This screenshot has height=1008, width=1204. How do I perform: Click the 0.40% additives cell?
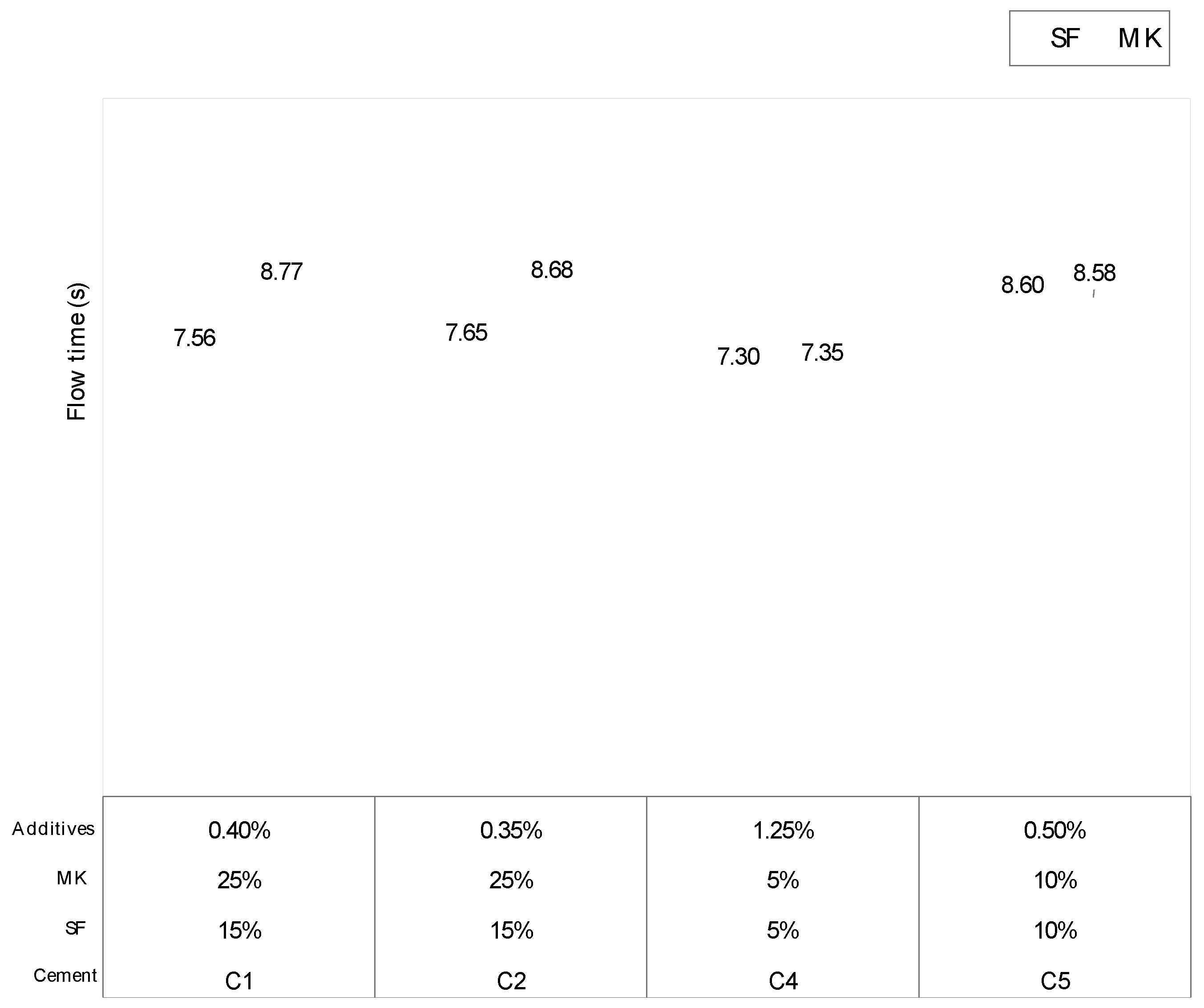click(239, 831)
